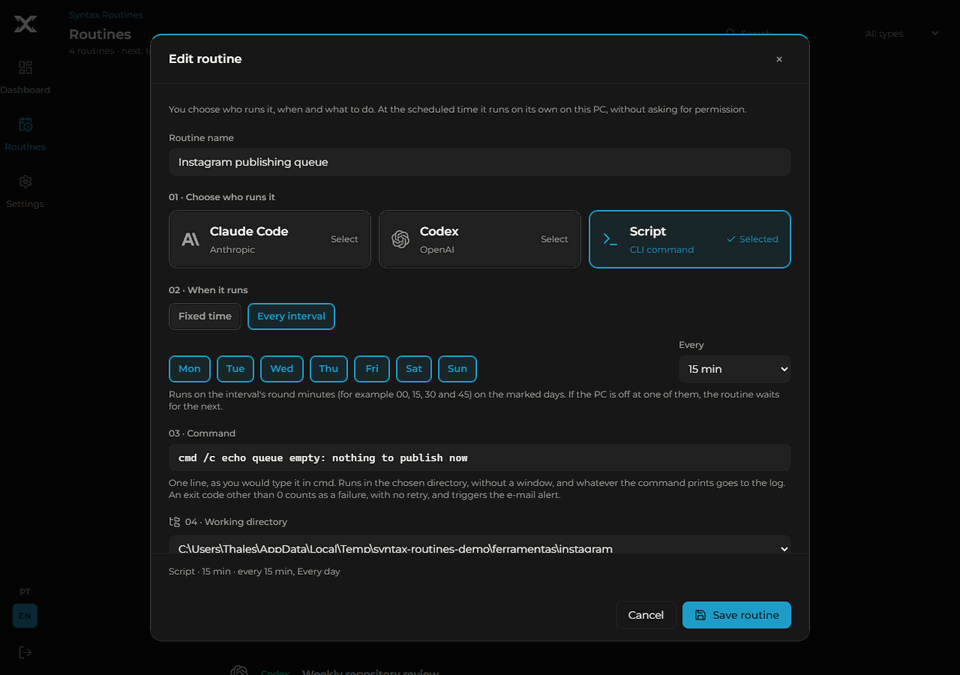Click the Syntax Routines breadcrumb link
Viewport: 960px width, 675px height.
tap(106, 15)
